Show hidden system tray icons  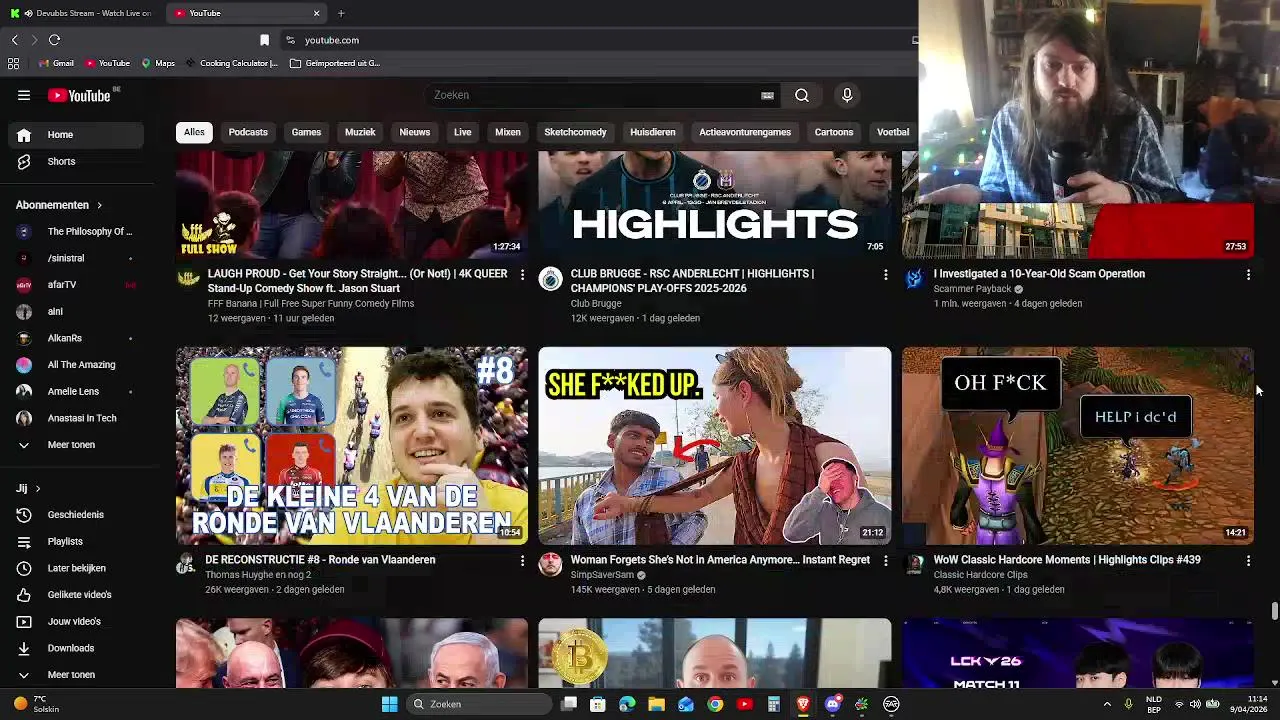(x=1107, y=704)
